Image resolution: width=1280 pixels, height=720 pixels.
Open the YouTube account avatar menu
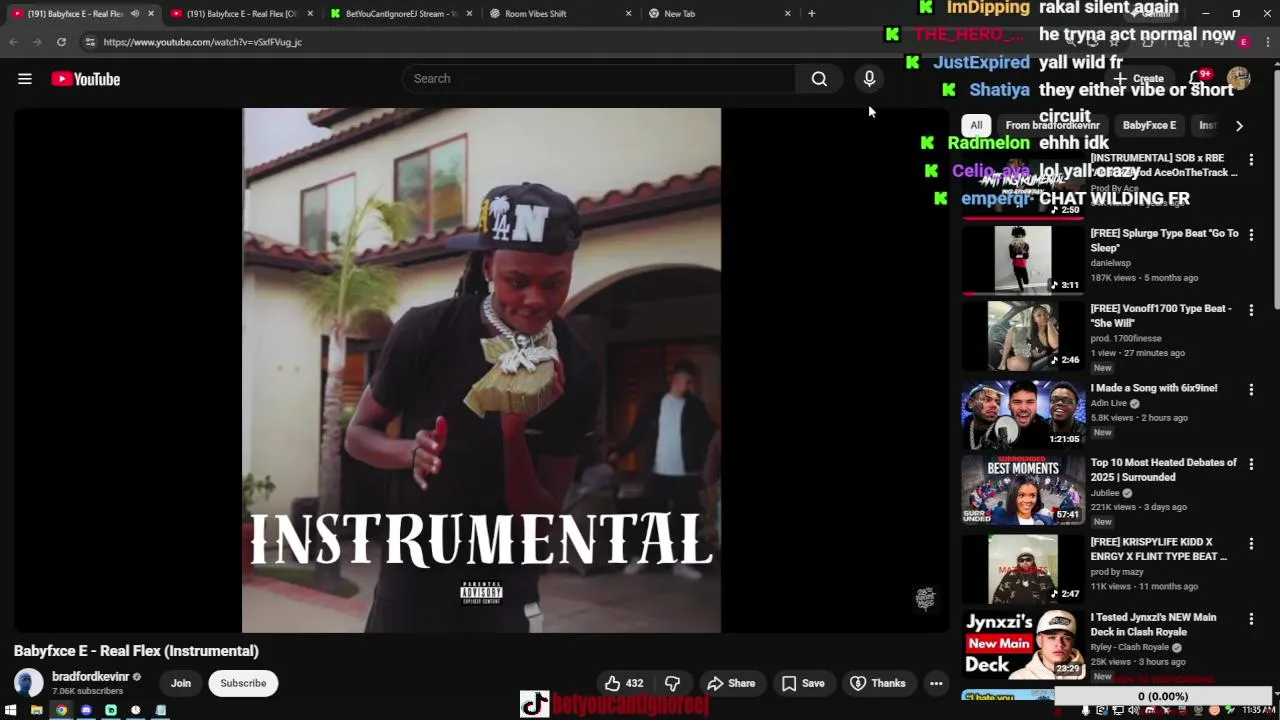click(1238, 78)
